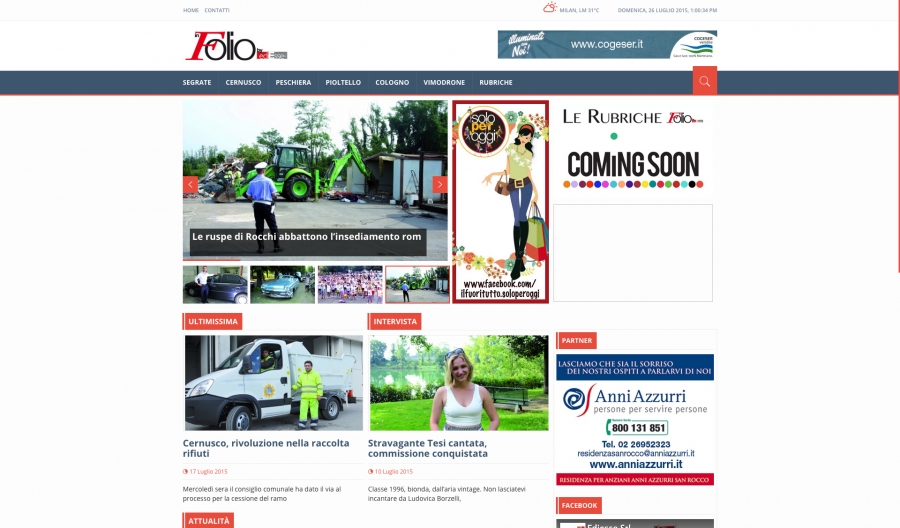
Task: Select the VIMODRONE menu item
Action: (x=444, y=83)
